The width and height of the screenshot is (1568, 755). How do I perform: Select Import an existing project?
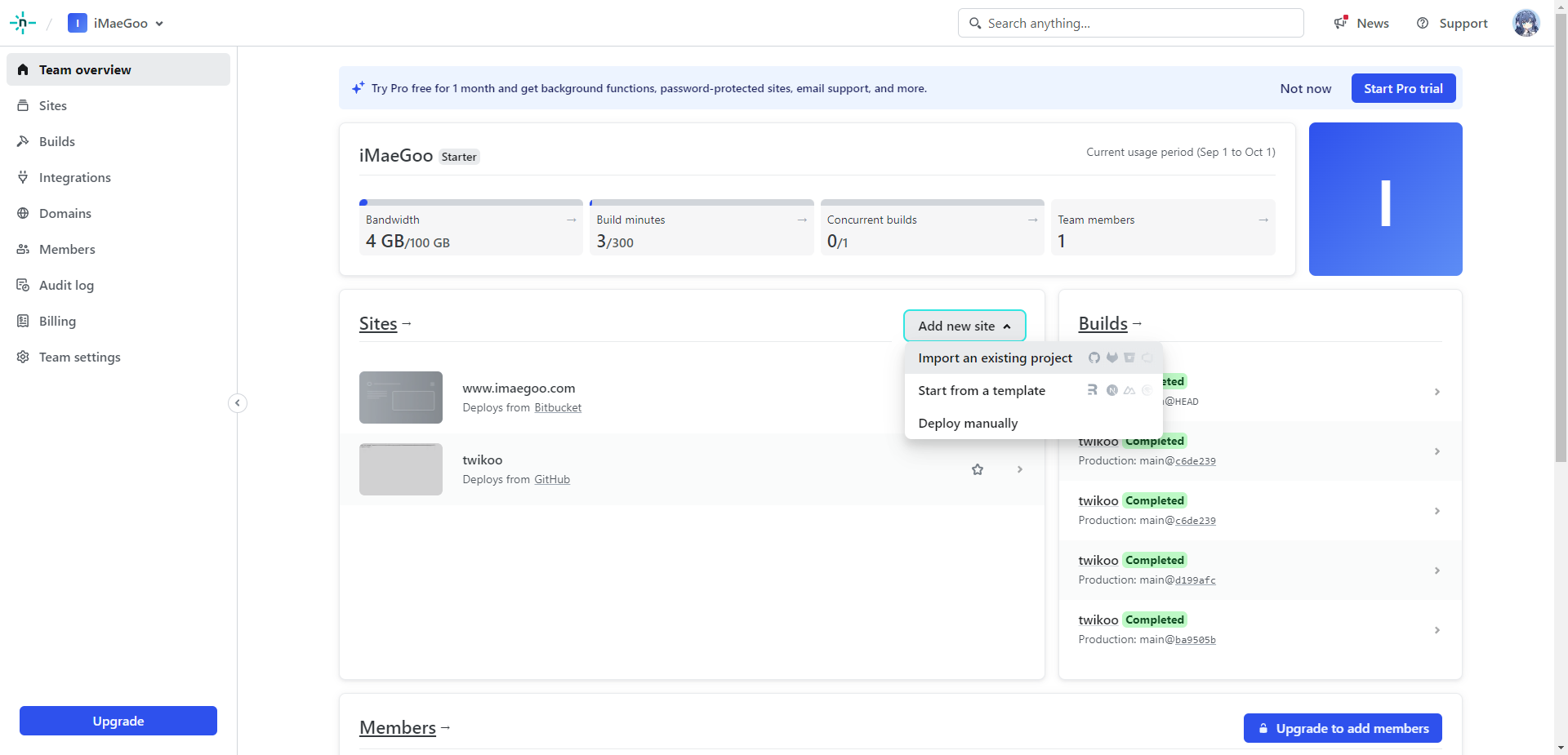point(995,358)
